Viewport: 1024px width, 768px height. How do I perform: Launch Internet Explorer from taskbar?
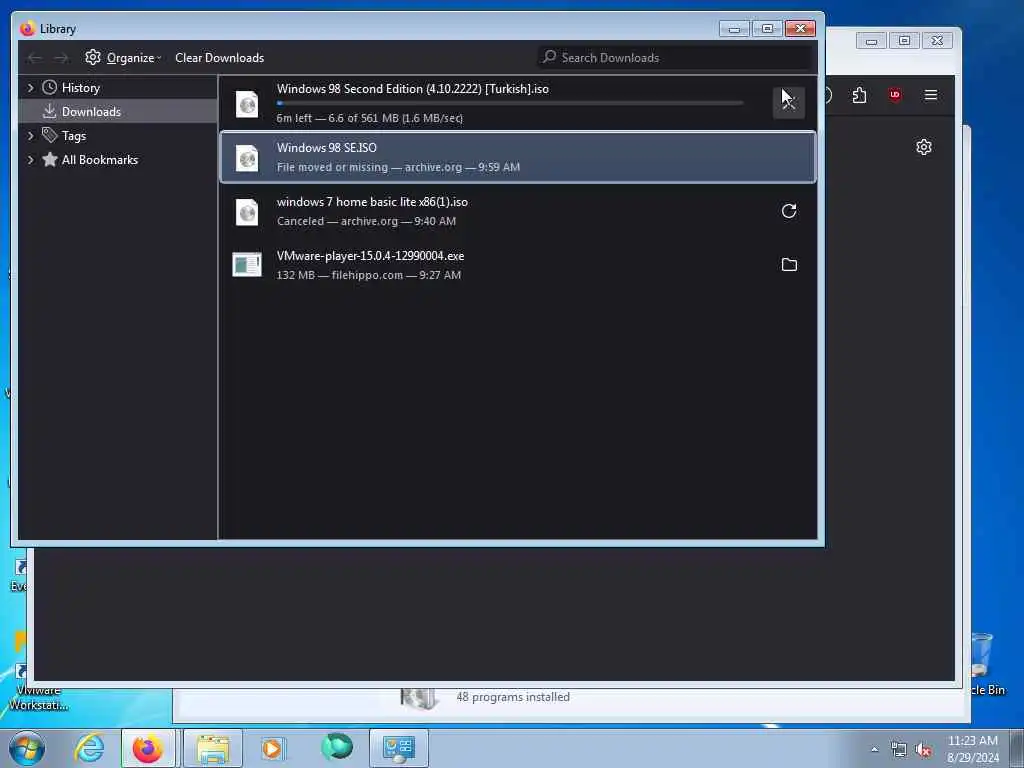tap(89, 748)
